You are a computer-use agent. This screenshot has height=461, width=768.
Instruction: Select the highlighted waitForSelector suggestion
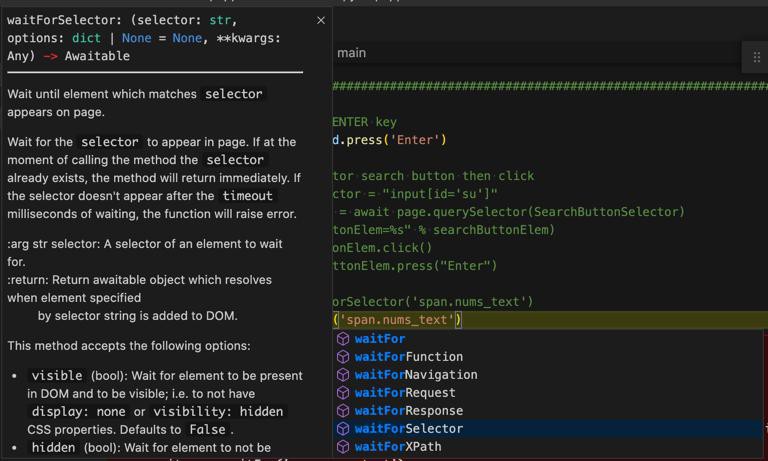coord(408,429)
